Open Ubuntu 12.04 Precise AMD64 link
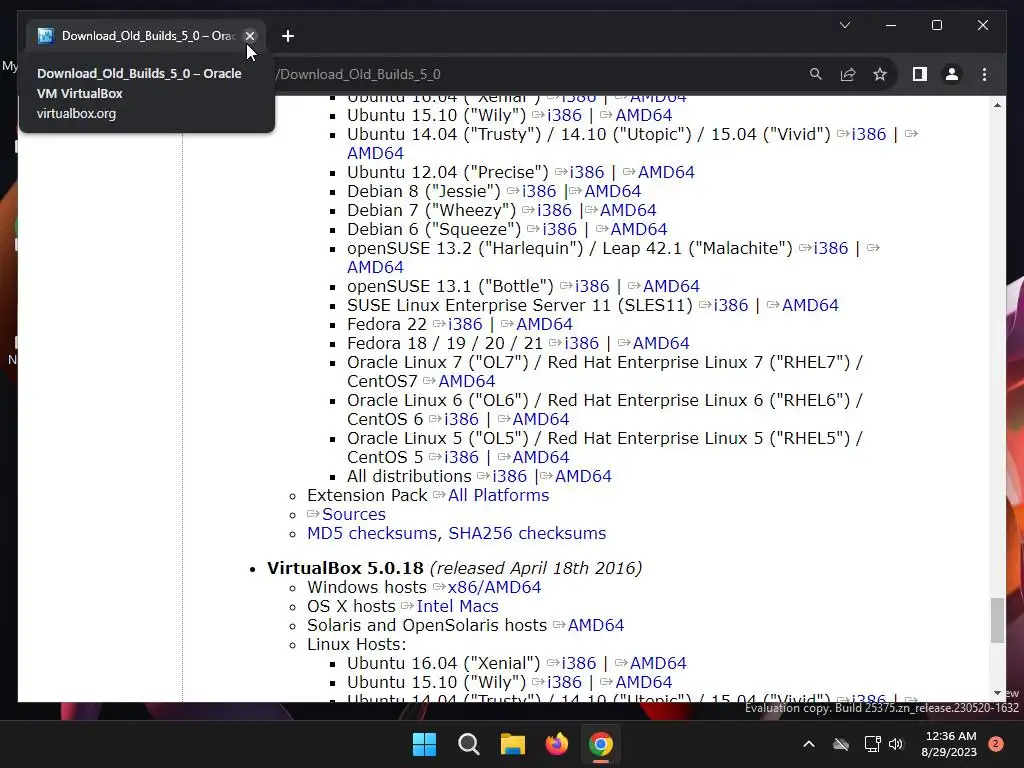Viewport: 1024px width, 768px height. pos(665,172)
